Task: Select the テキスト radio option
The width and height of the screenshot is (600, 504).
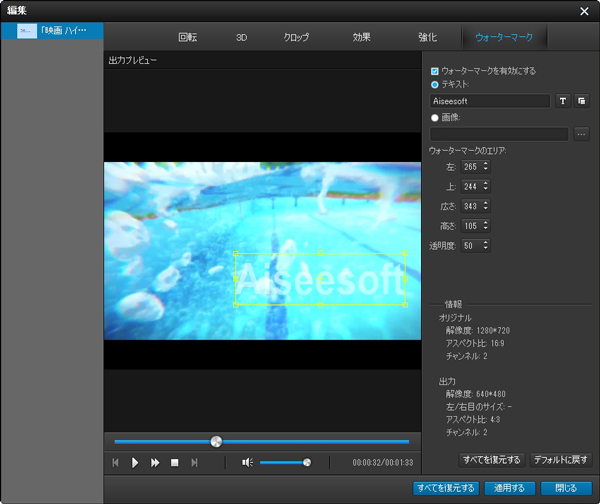Action: click(435, 85)
